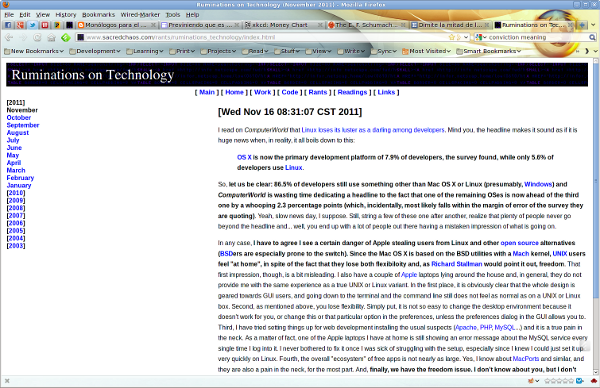Open the Code navigation link
The height and width of the screenshot is (388, 600).
[x=290, y=92]
